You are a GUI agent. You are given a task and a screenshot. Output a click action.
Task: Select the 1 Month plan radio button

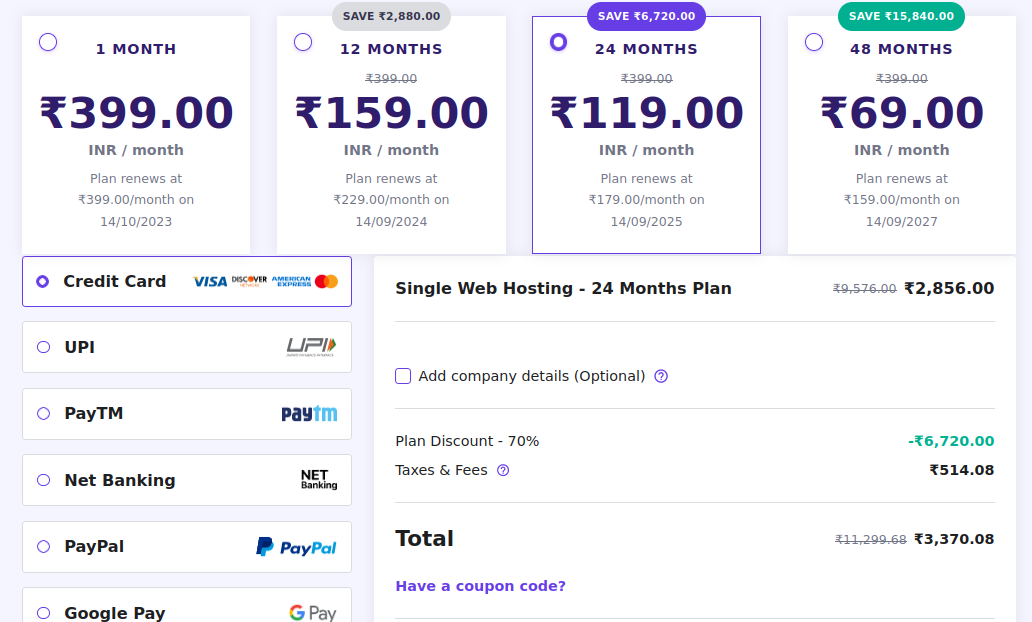(48, 42)
